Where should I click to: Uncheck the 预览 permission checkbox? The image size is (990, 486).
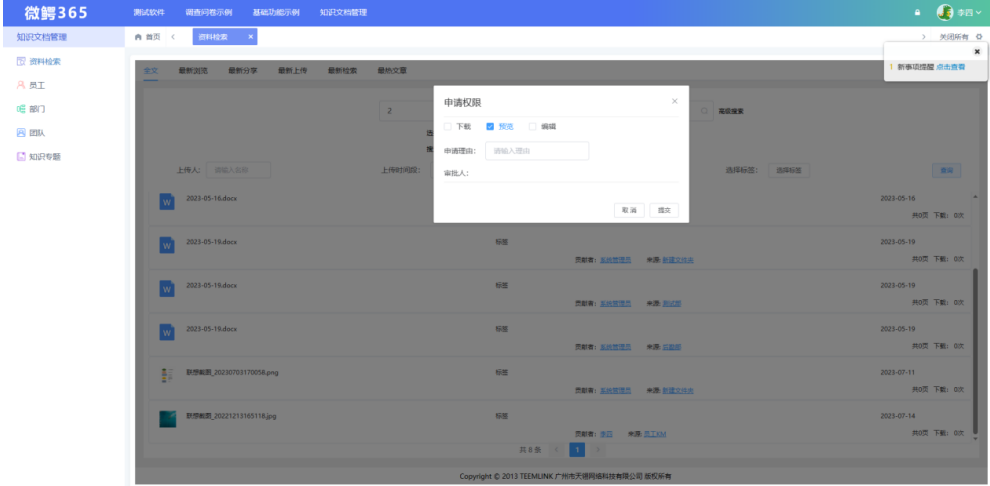coord(490,127)
